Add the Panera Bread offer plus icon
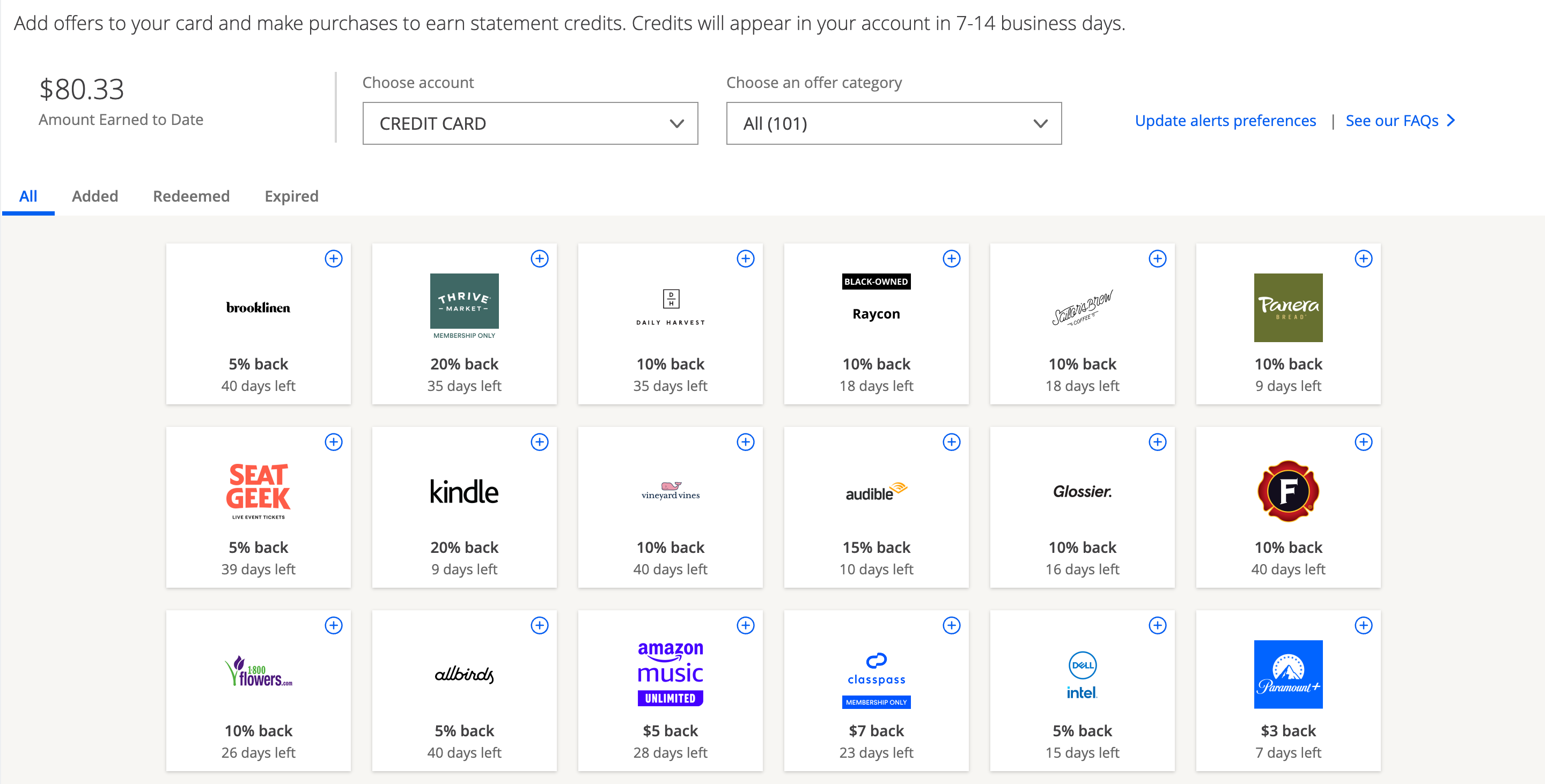The height and width of the screenshot is (784, 1545). point(1364,258)
